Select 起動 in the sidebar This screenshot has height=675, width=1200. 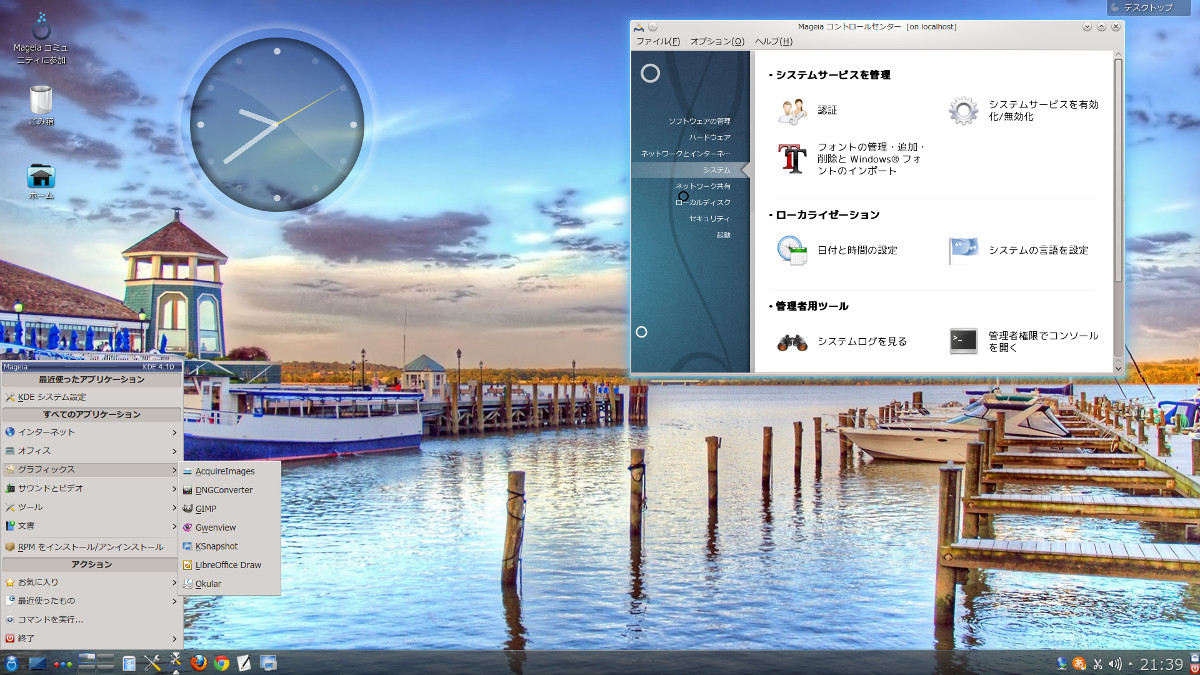(723, 235)
